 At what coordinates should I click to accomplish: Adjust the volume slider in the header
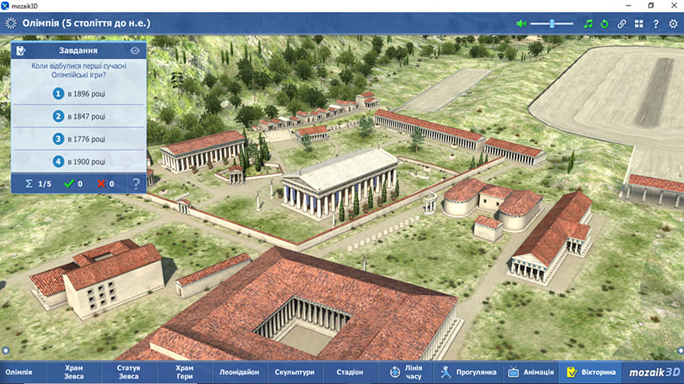click(x=552, y=24)
